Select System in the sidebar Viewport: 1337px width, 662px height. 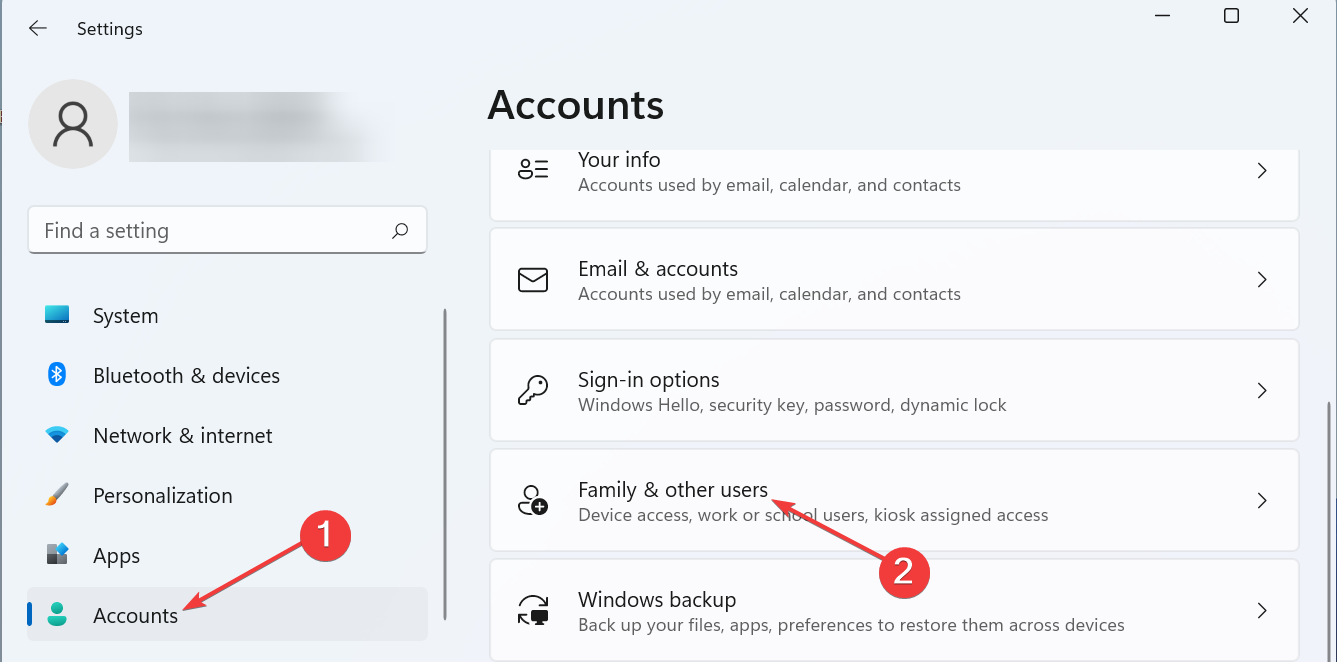[125, 316]
